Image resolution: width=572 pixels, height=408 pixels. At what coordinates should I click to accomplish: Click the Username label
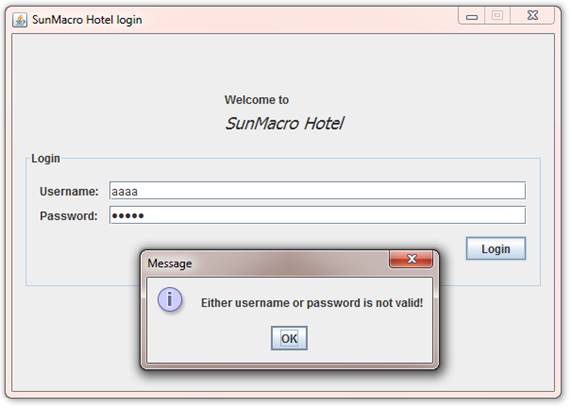(x=69, y=192)
